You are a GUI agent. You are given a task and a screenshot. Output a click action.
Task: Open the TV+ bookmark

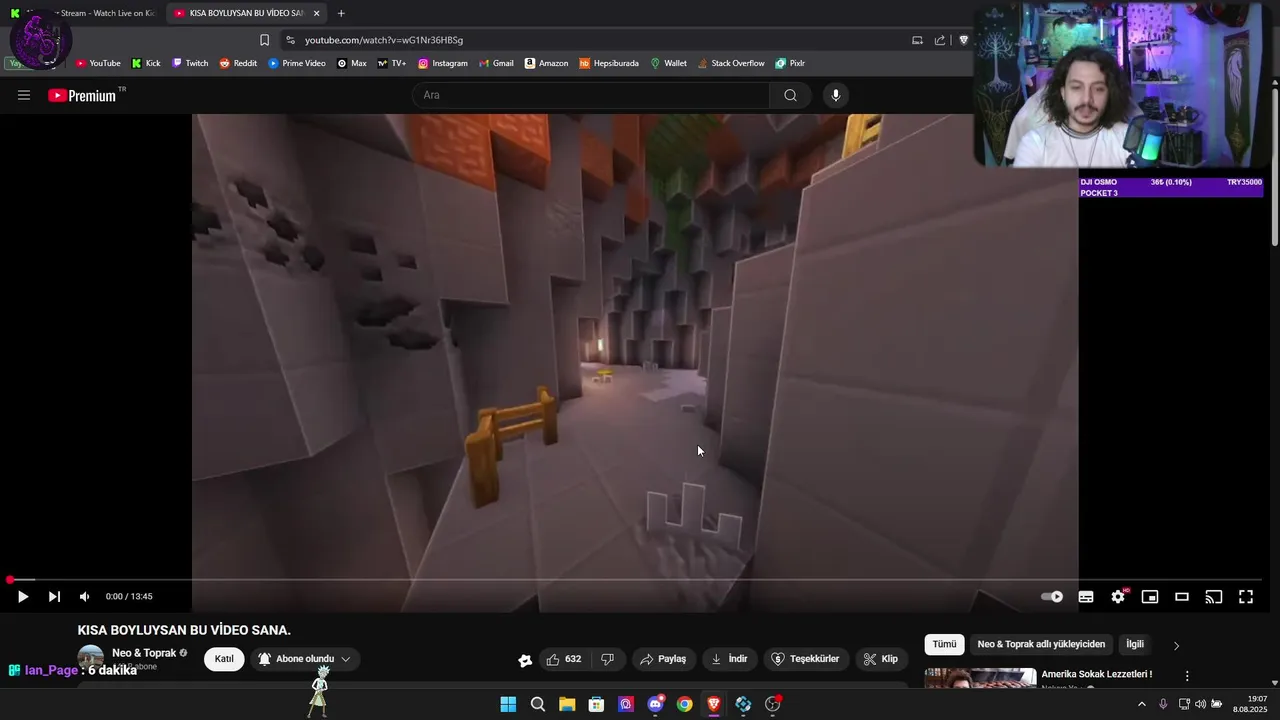coord(392,63)
